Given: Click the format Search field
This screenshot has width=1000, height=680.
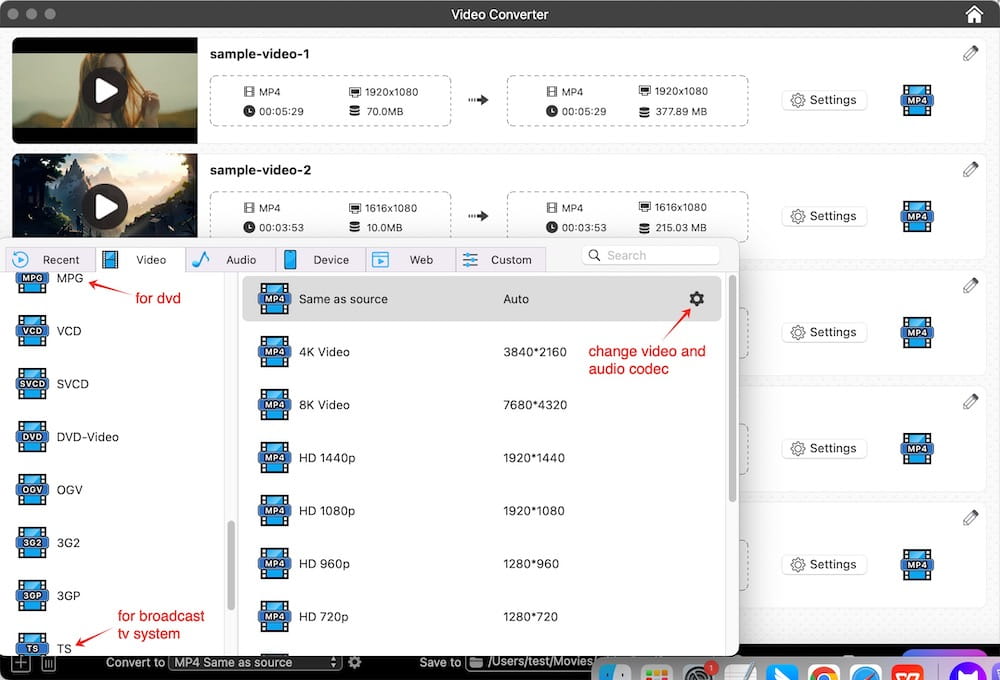Looking at the screenshot, I should tap(652, 255).
